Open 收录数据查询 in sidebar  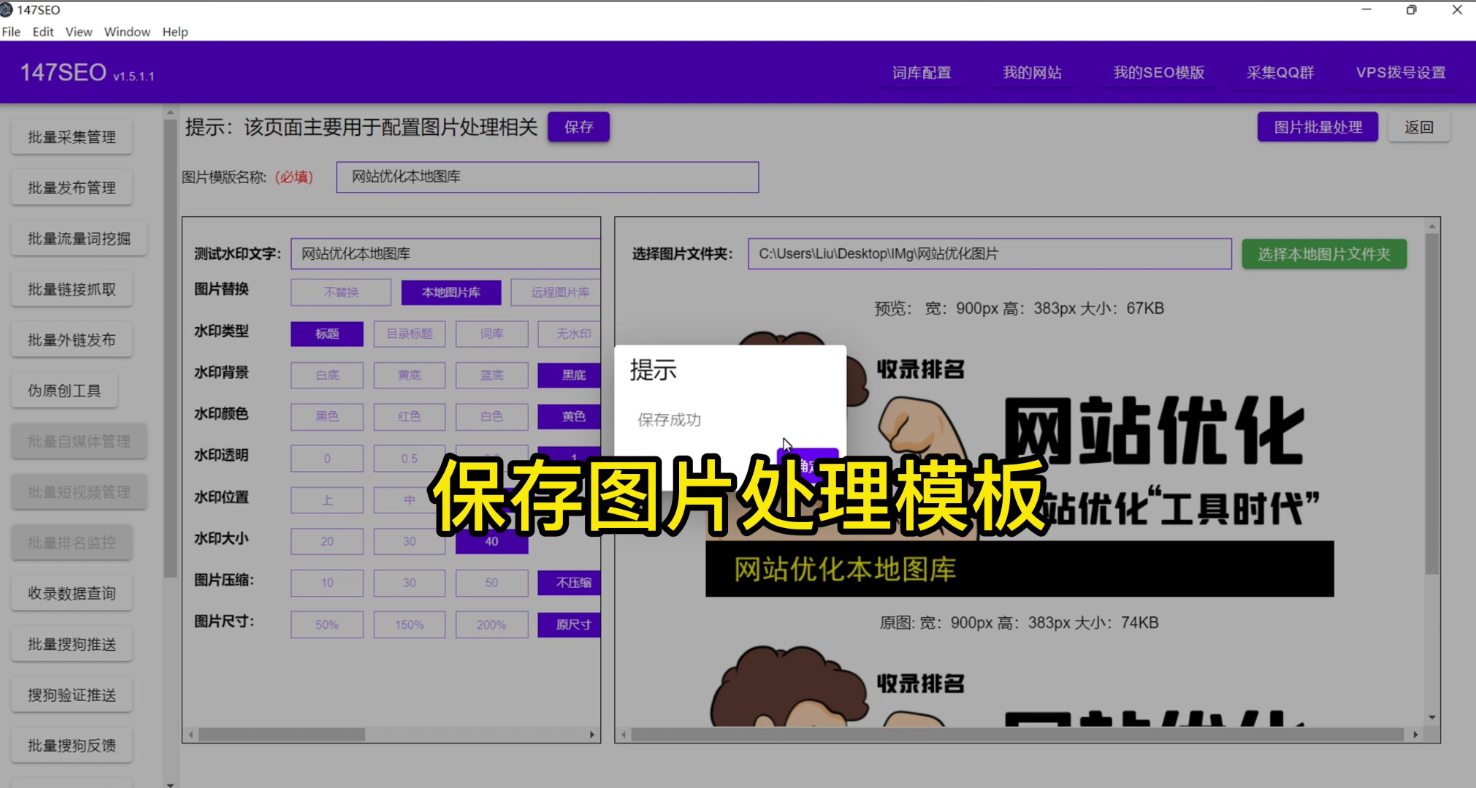tap(72, 593)
